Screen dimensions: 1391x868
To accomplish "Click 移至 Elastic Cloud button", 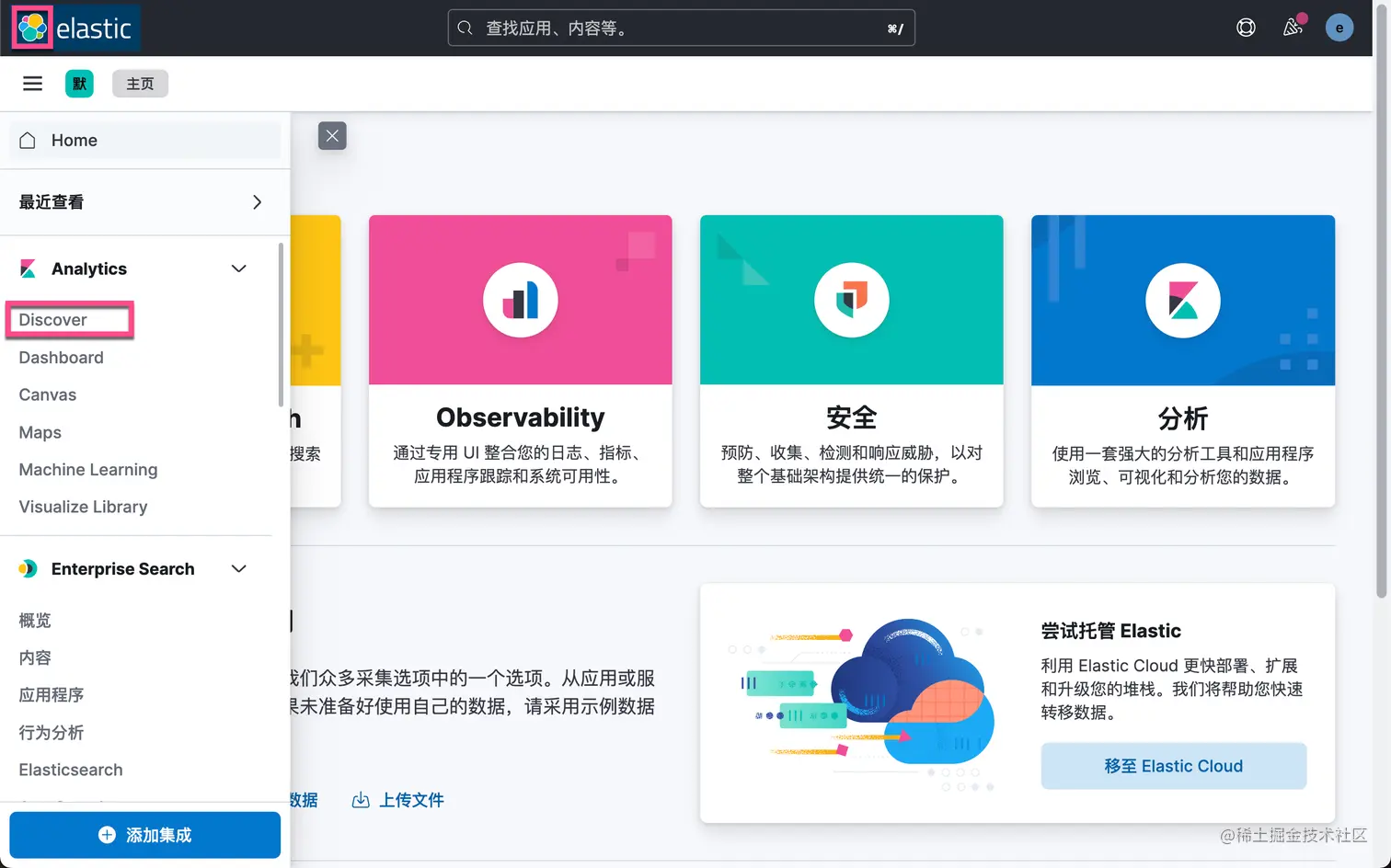I will [x=1173, y=766].
